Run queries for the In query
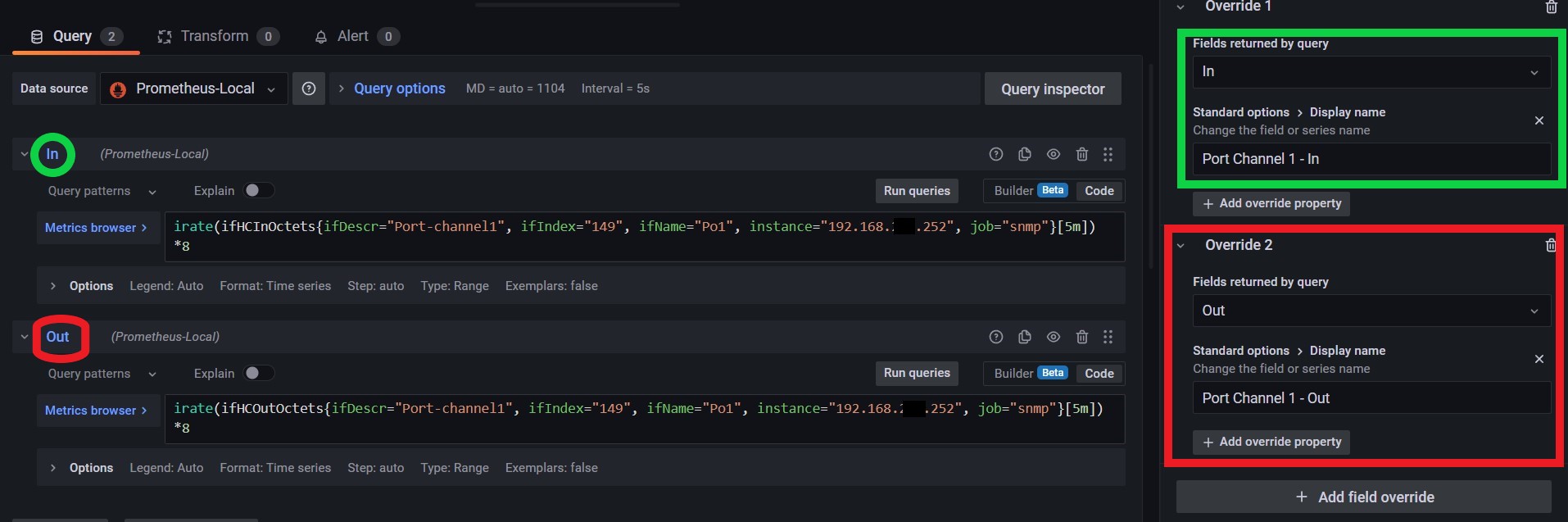 click(917, 191)
